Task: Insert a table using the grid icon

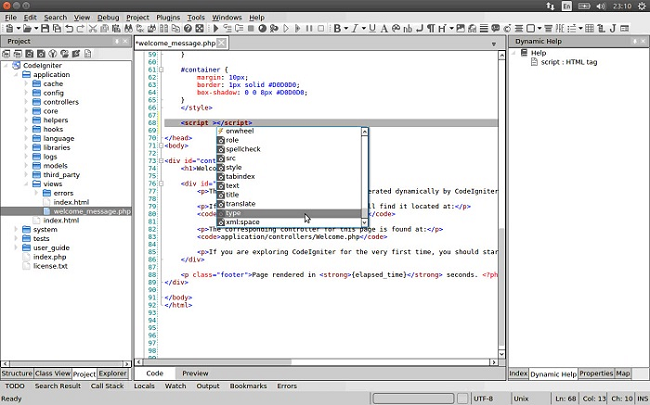Action: pos(589,29)
